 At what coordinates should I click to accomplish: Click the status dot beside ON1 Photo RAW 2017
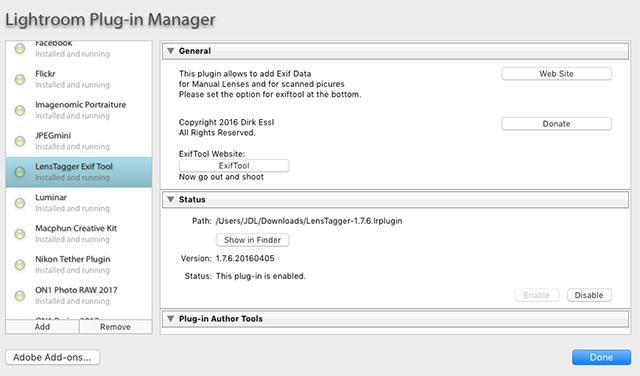[x=20, y=296]
